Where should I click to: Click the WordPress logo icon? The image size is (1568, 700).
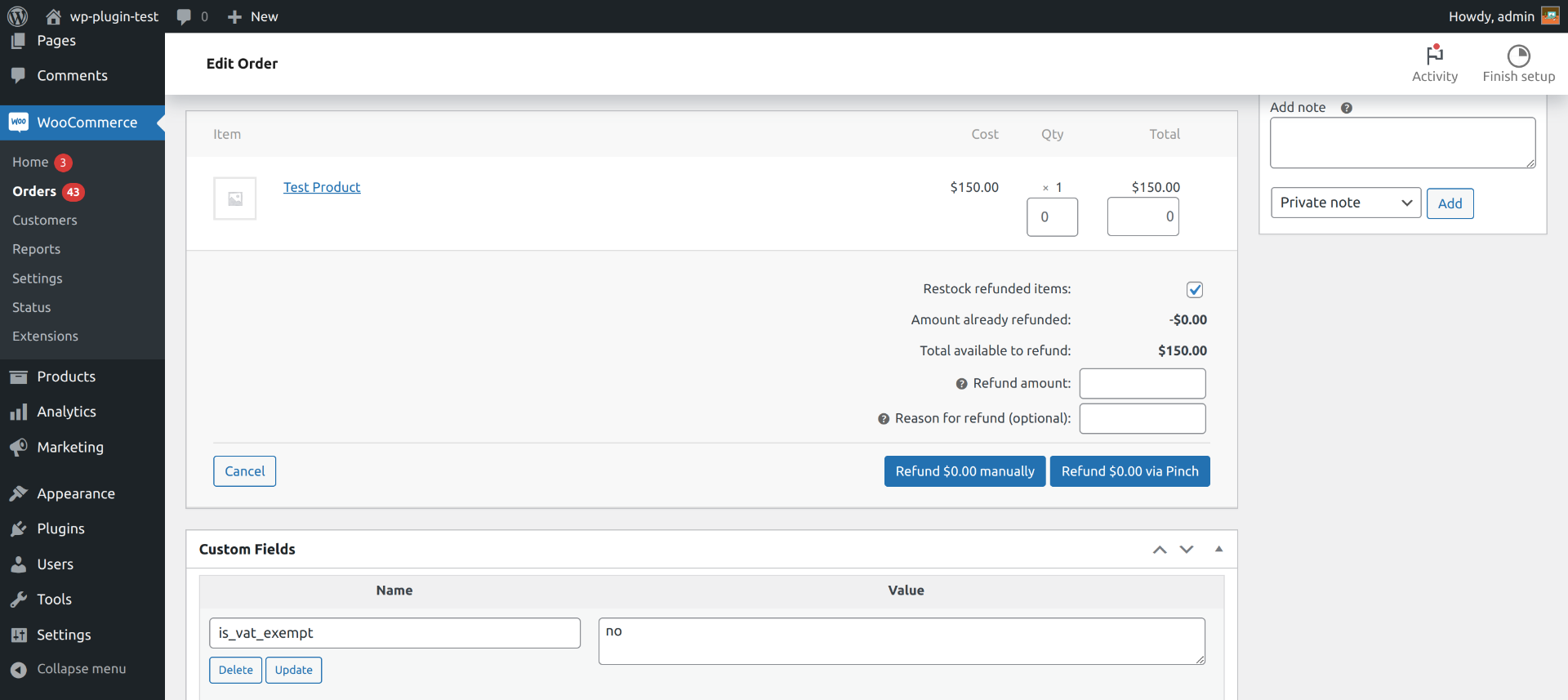17,16
